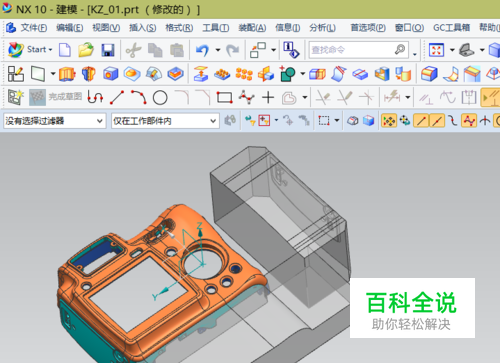Select the Circle sketch tool
The height and width of the screenshot is (363, 500).
[160, 98]
